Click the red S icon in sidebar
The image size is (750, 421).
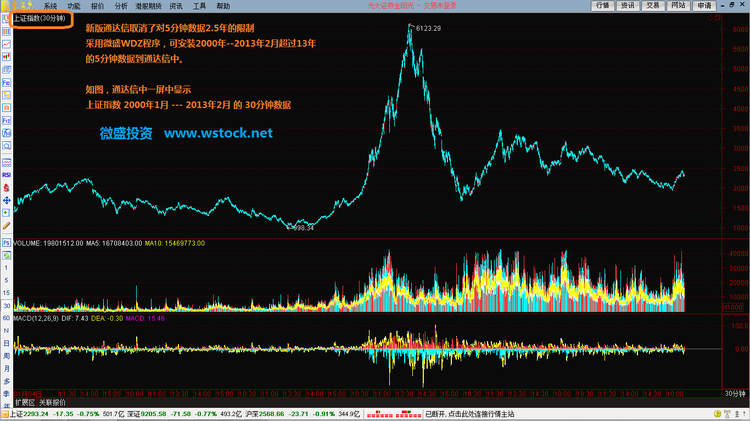pos(6,188)
